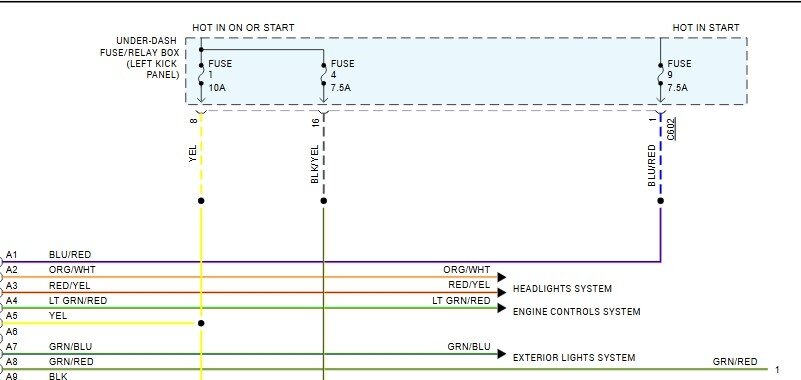Open the EXTERIOR LIGHTS SYSTEM reference
Viewport: 801px width, 380px height.
[x=574, y=358]
